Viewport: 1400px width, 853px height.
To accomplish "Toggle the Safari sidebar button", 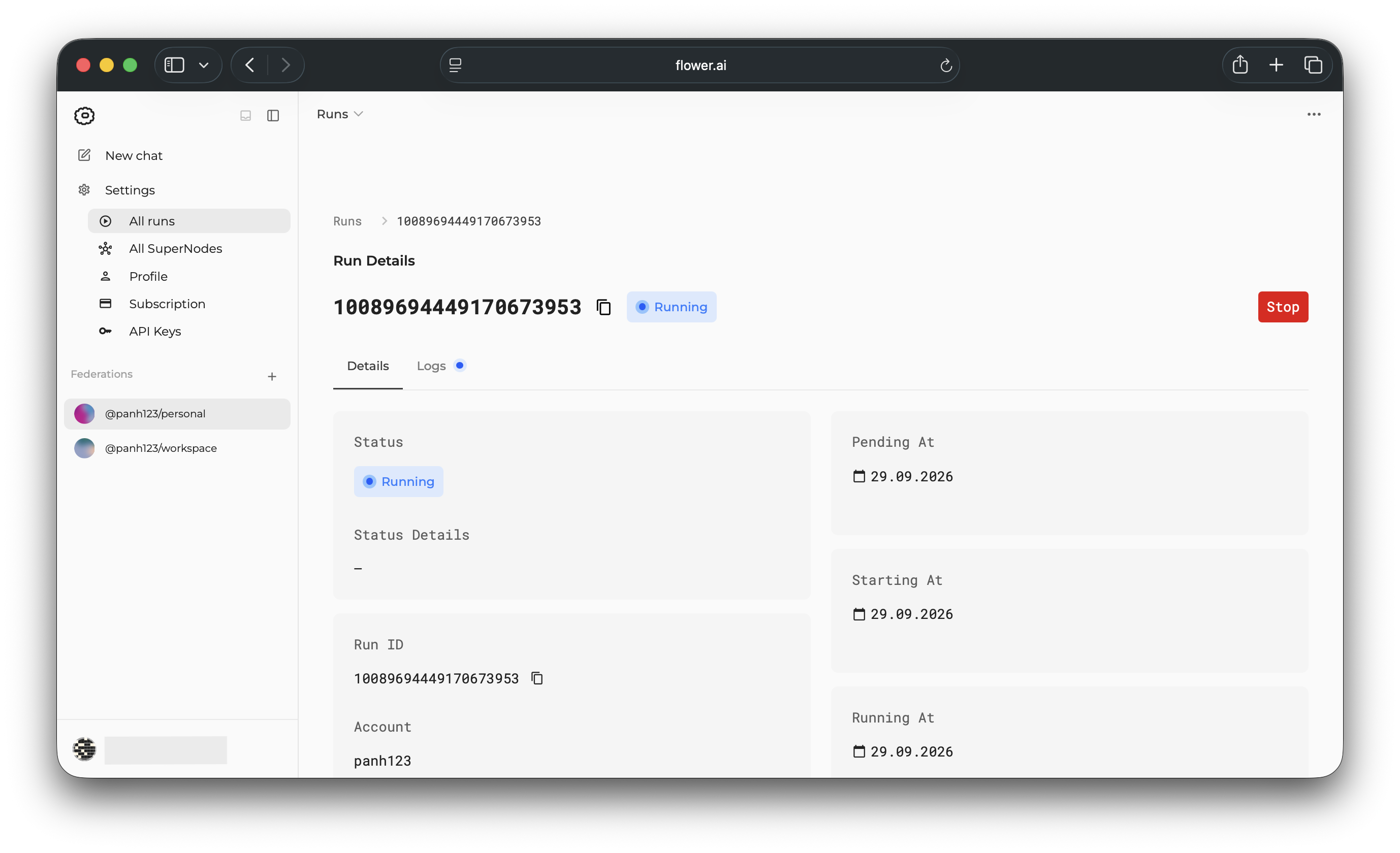I will 174,65.
